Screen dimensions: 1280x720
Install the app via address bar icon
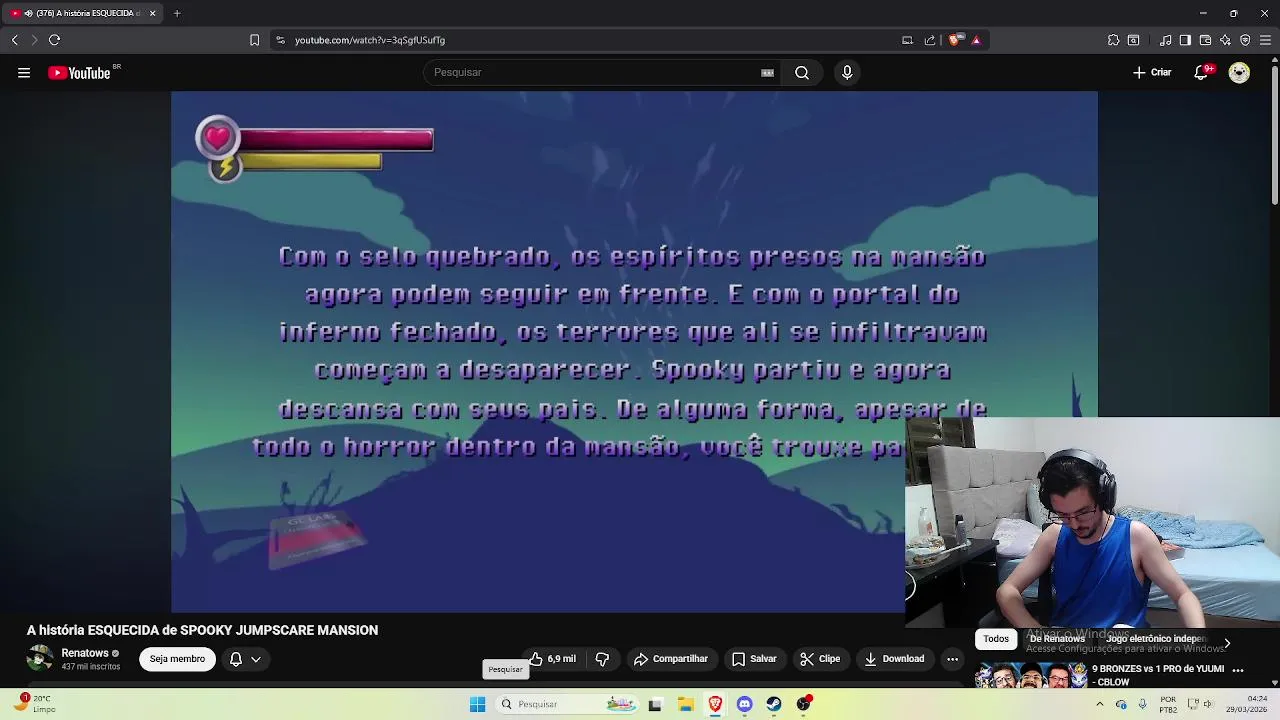point(907,40)
